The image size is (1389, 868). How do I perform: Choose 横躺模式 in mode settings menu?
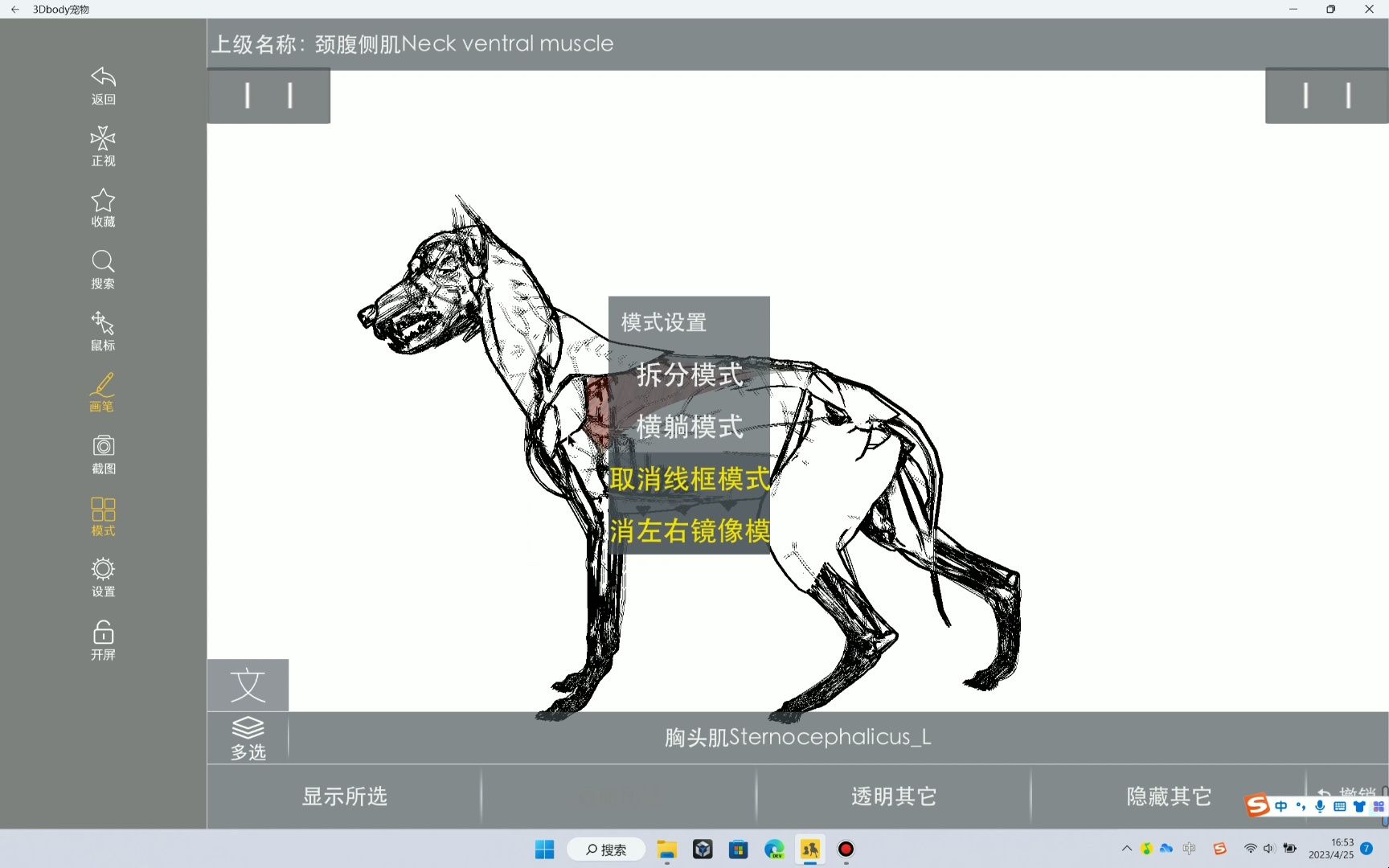[689, 426]
